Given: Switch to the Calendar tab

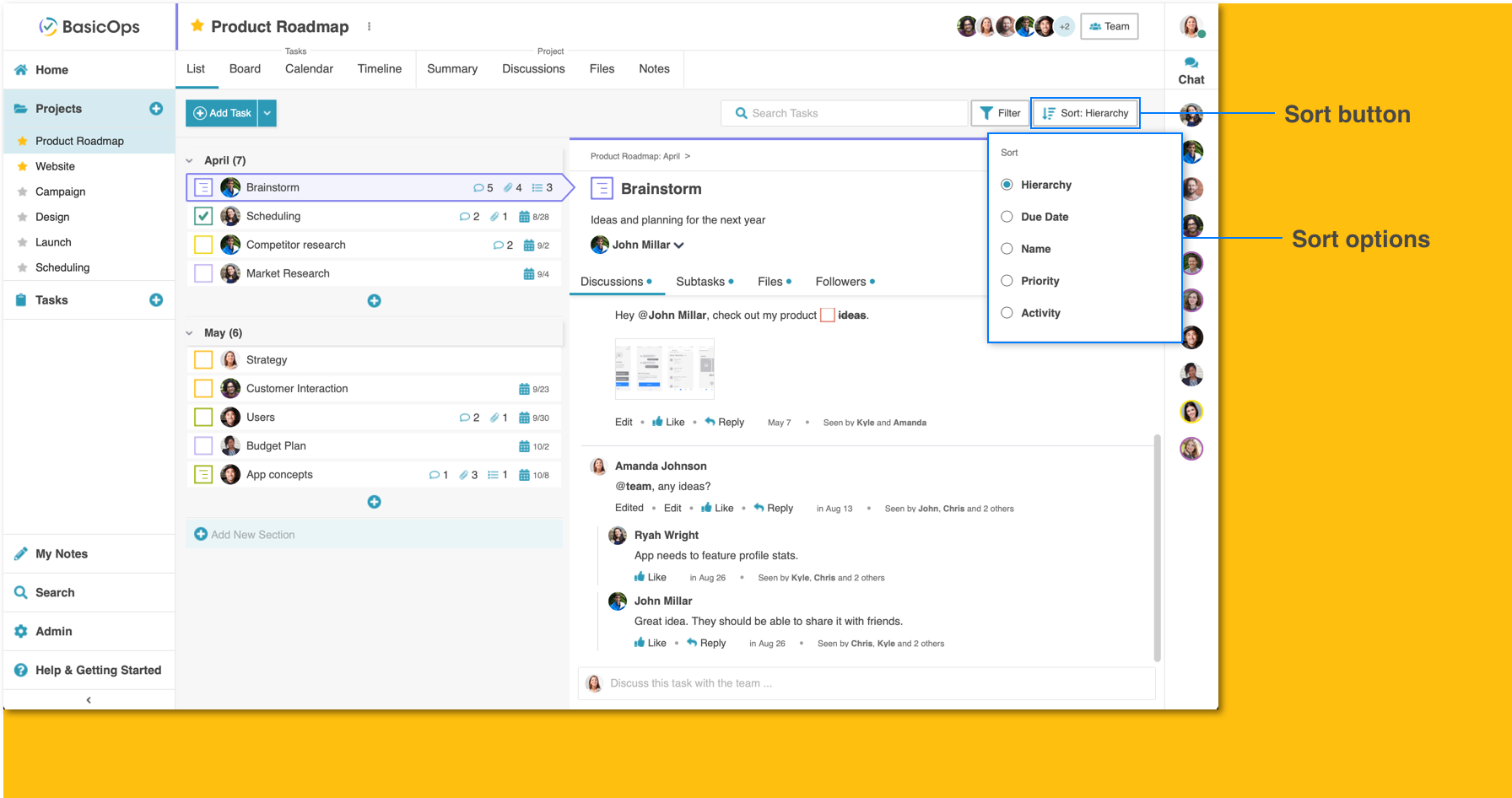Looking at the screenshot, I should coord(309,69).
